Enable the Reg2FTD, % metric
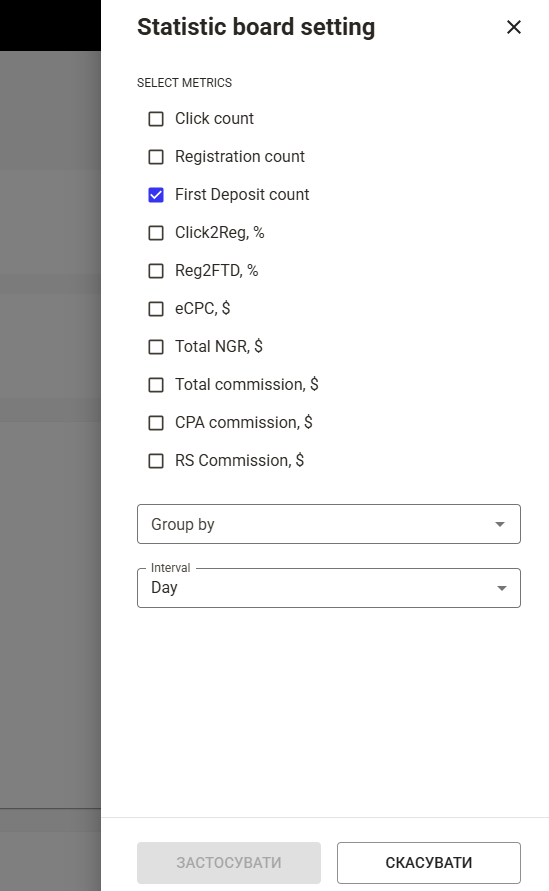The height and width of the screenshot is (891, 549). pyautogui.click(x=156, y=271)
